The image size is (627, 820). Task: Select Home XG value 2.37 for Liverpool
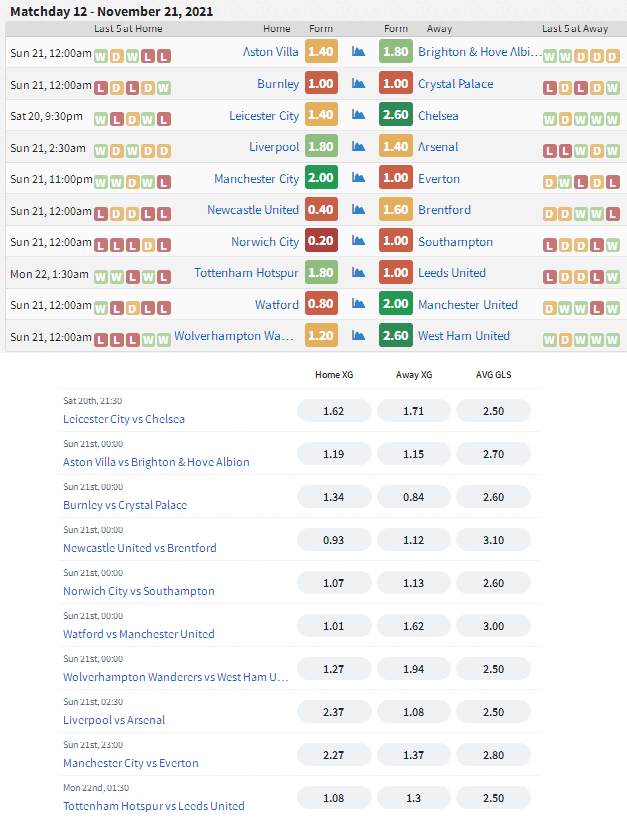point(334,712)
